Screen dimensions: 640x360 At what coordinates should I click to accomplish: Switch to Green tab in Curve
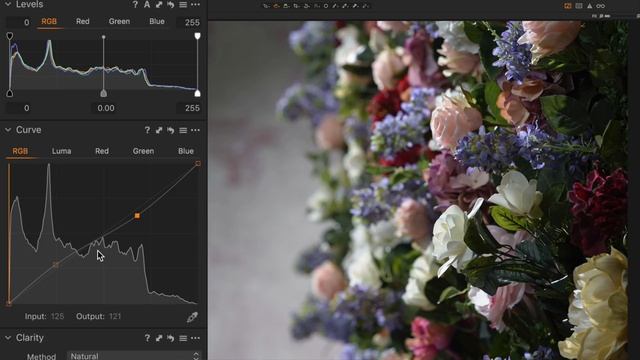click(x=143, y=151)
